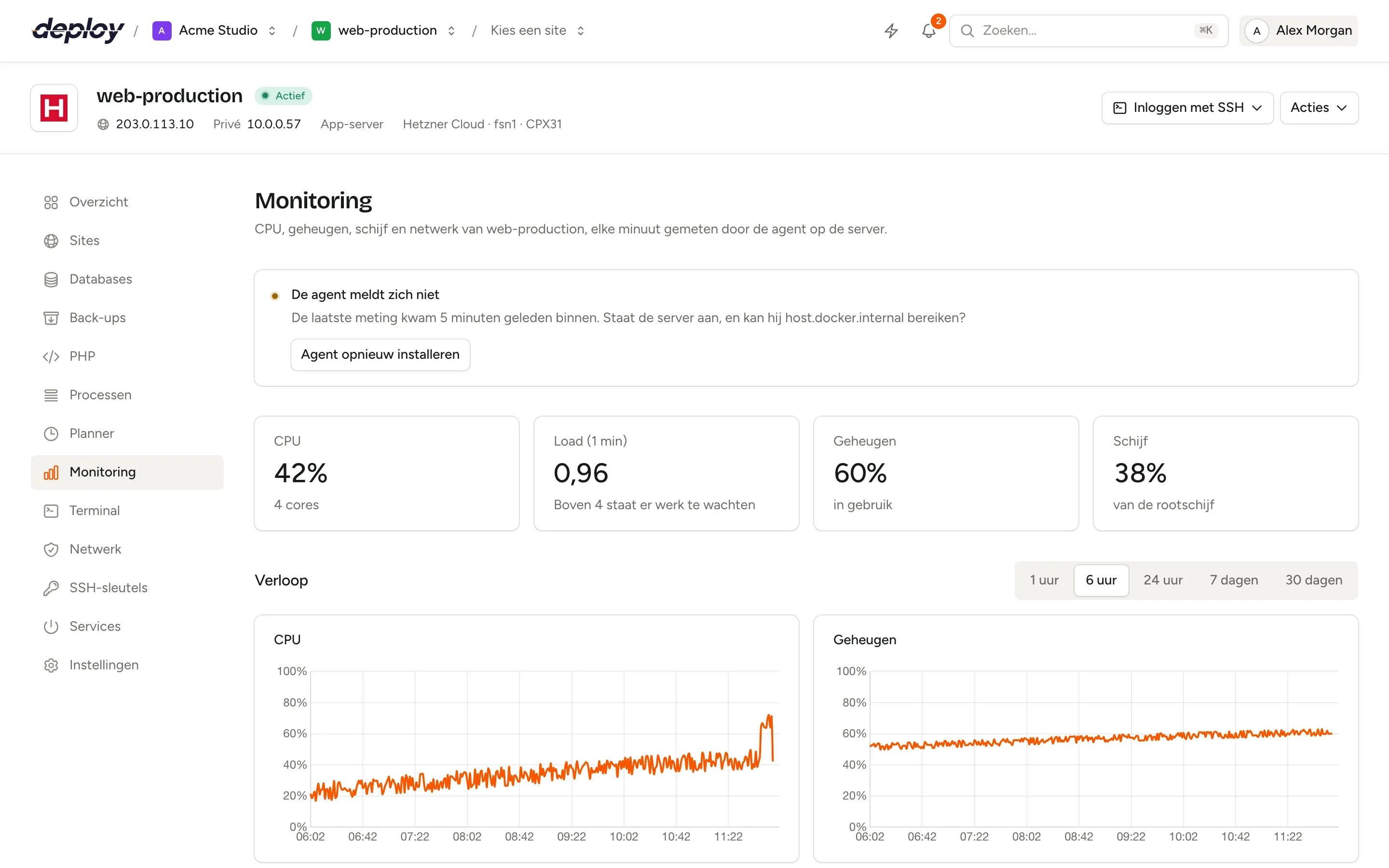The height and width of the screenshot is (868, 1389).
Task: Click the Planner clock icon
Action: click(51, 434)
